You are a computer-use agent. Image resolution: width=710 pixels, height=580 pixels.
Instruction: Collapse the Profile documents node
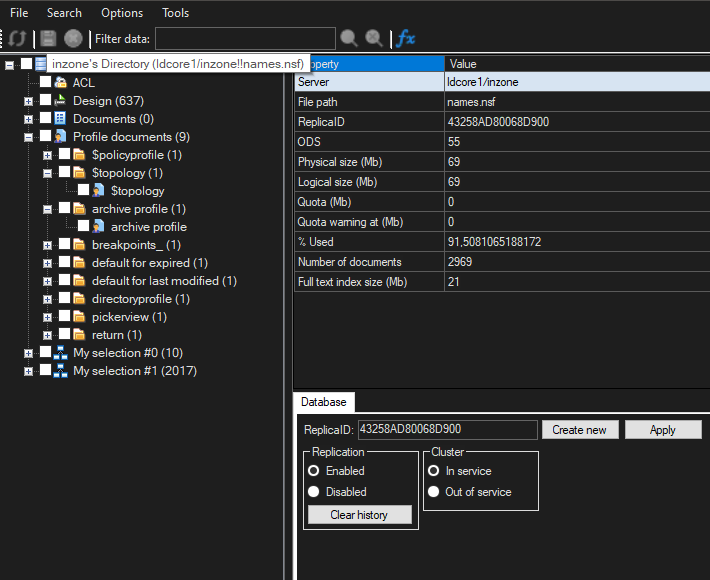coord(29,137)
